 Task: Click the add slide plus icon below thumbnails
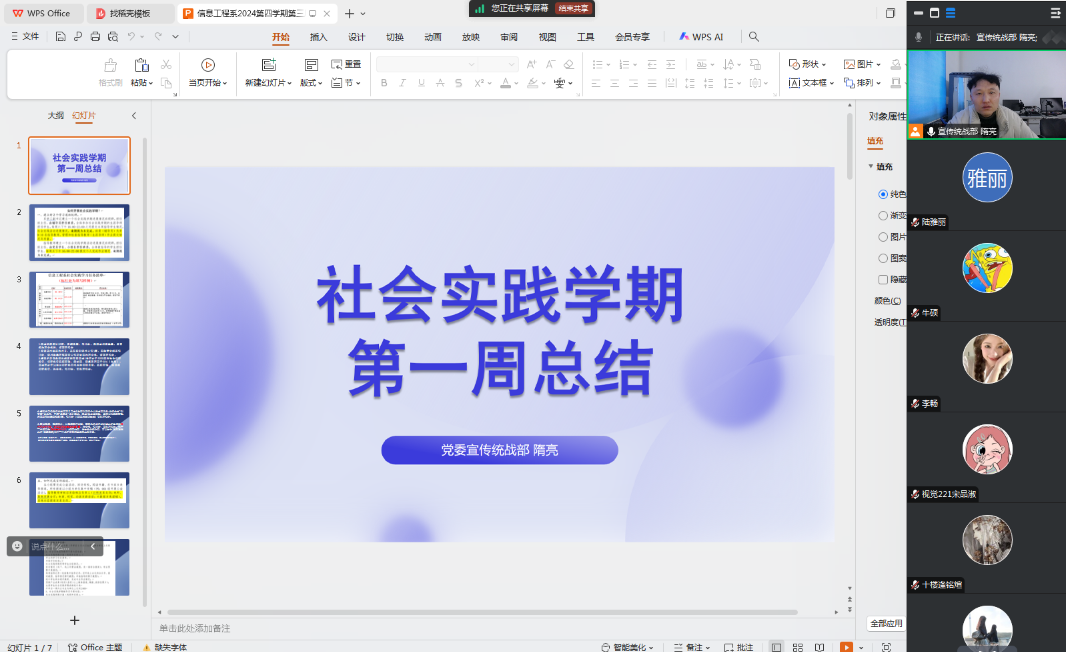point(74,620)
